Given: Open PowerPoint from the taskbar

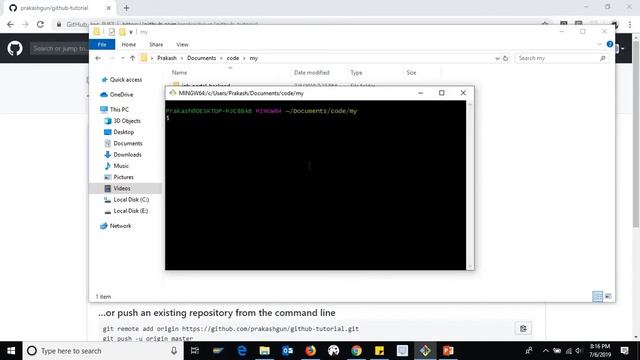Looking at the screenshot, I should click(x=448, y=351).
